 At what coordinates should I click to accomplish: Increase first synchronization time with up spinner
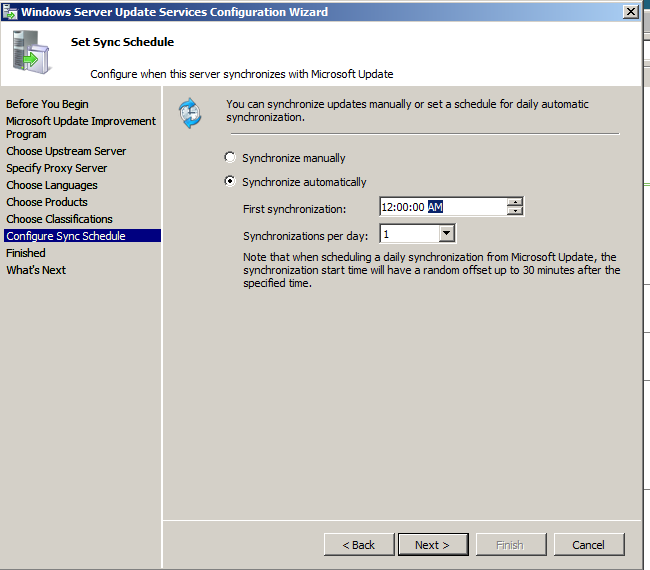515,202
